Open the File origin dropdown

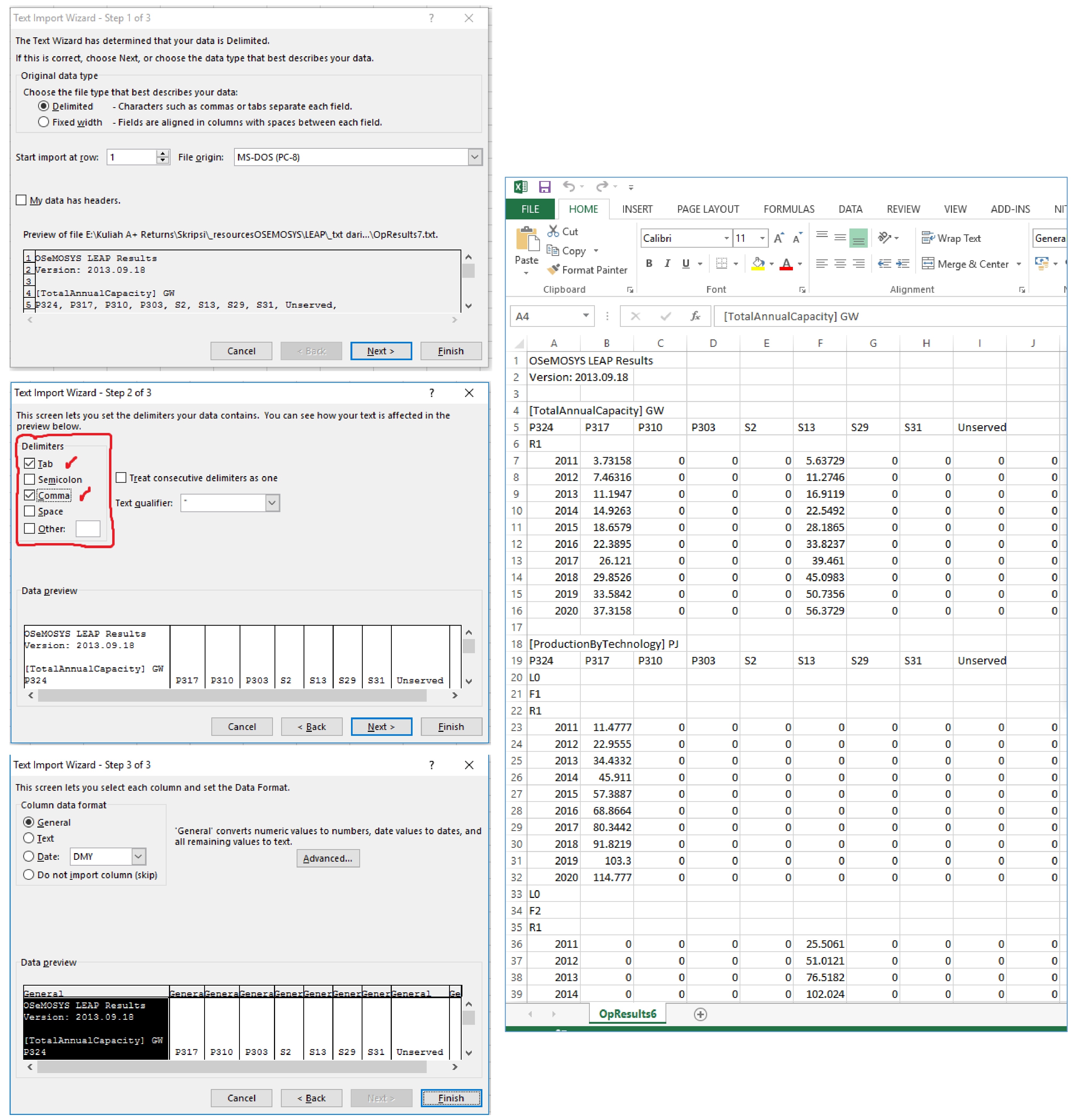(x=474, y=157)
